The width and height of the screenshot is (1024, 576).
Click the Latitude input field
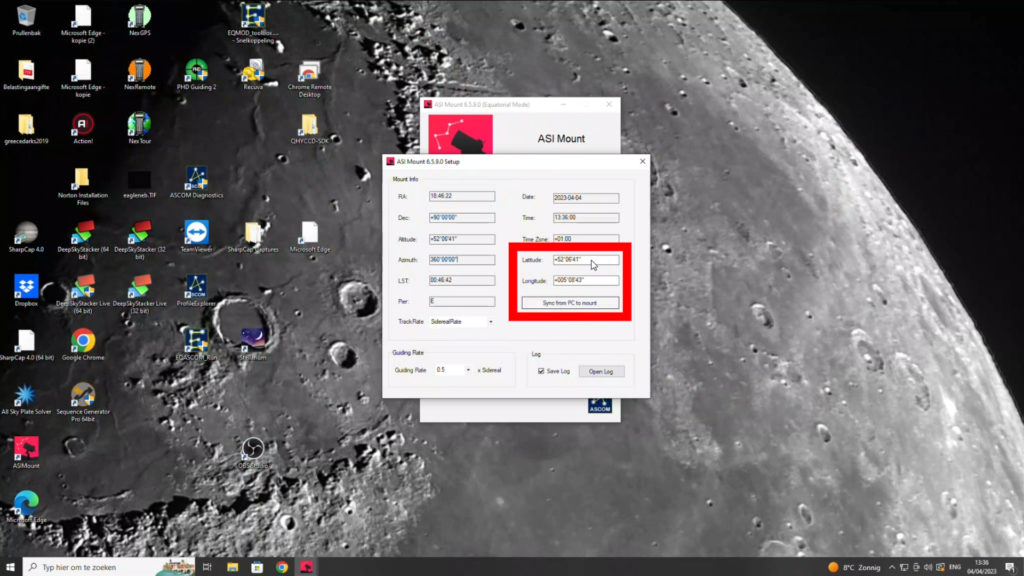coord(586,260)
